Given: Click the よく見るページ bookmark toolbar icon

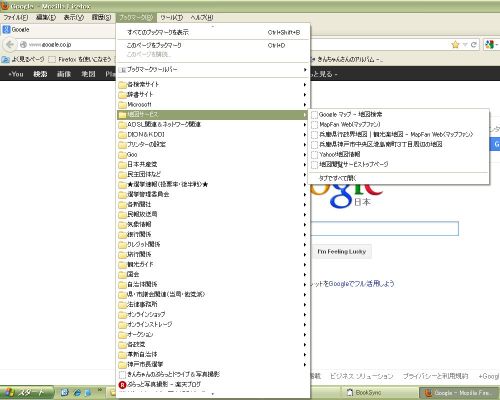Looking at the screenshot, I should 5,60.
